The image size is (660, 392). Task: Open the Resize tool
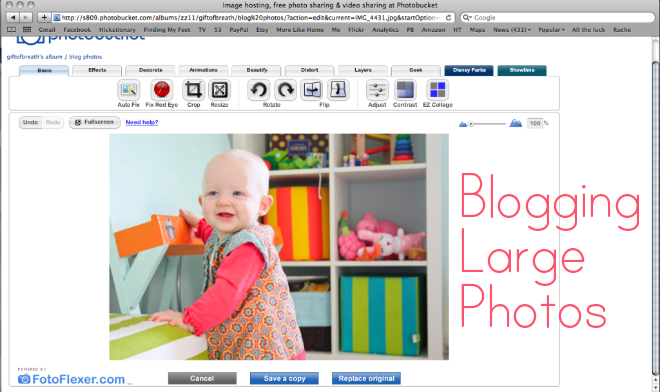tap(220, 90)
